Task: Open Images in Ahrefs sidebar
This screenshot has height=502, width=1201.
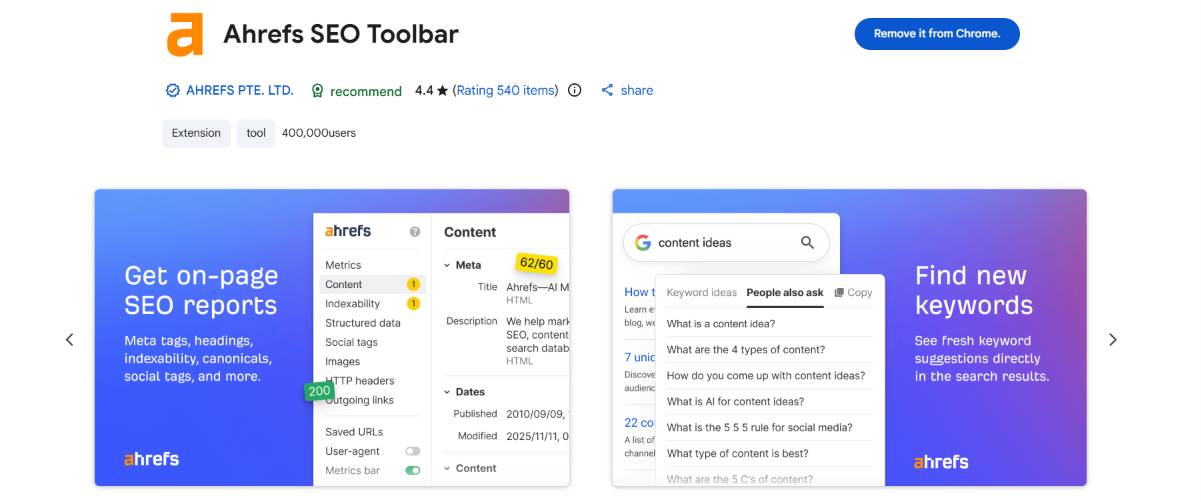Action: [x=342, y=362]
